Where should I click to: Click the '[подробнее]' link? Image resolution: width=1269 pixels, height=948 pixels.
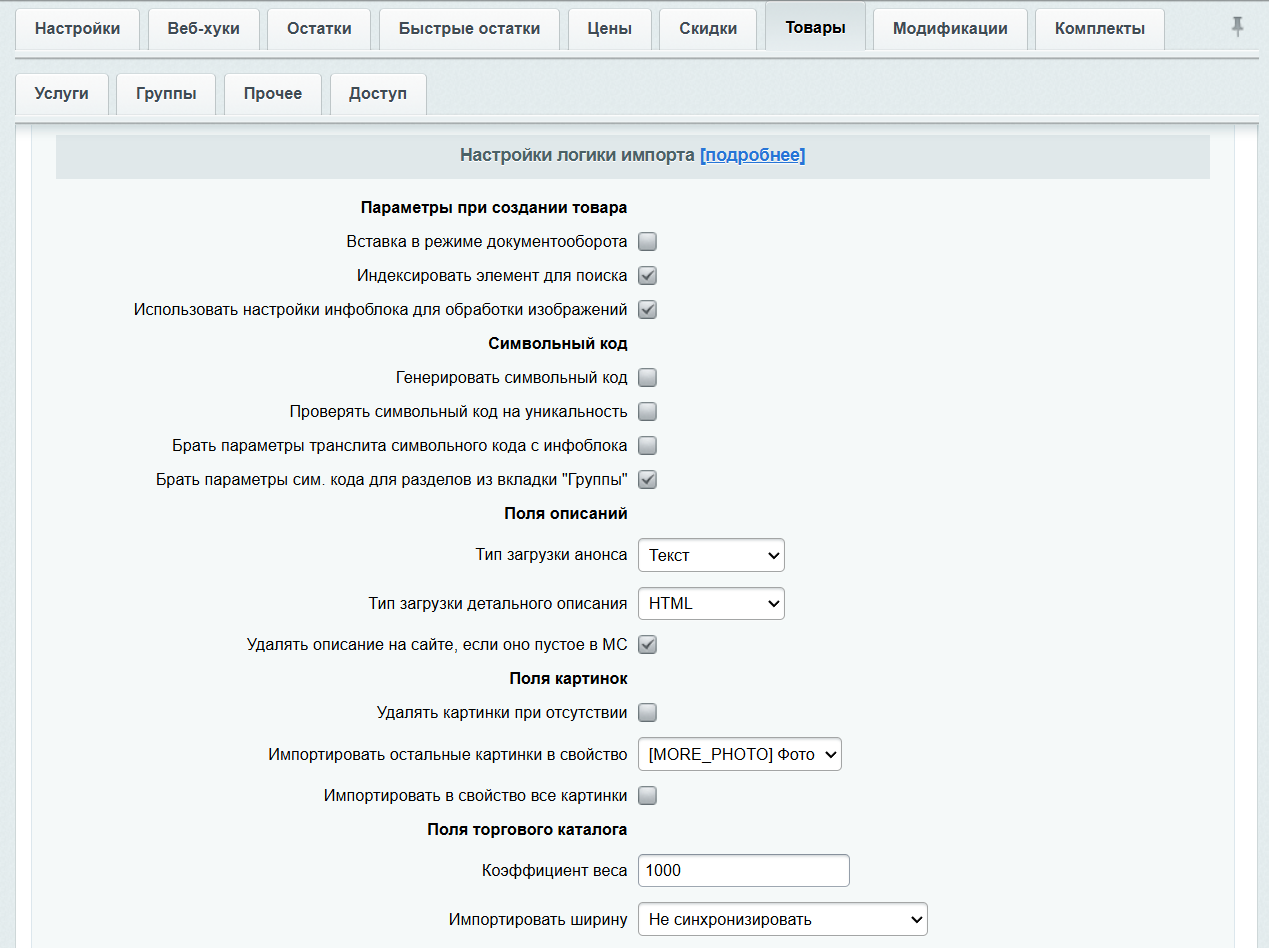click(752, 155)
